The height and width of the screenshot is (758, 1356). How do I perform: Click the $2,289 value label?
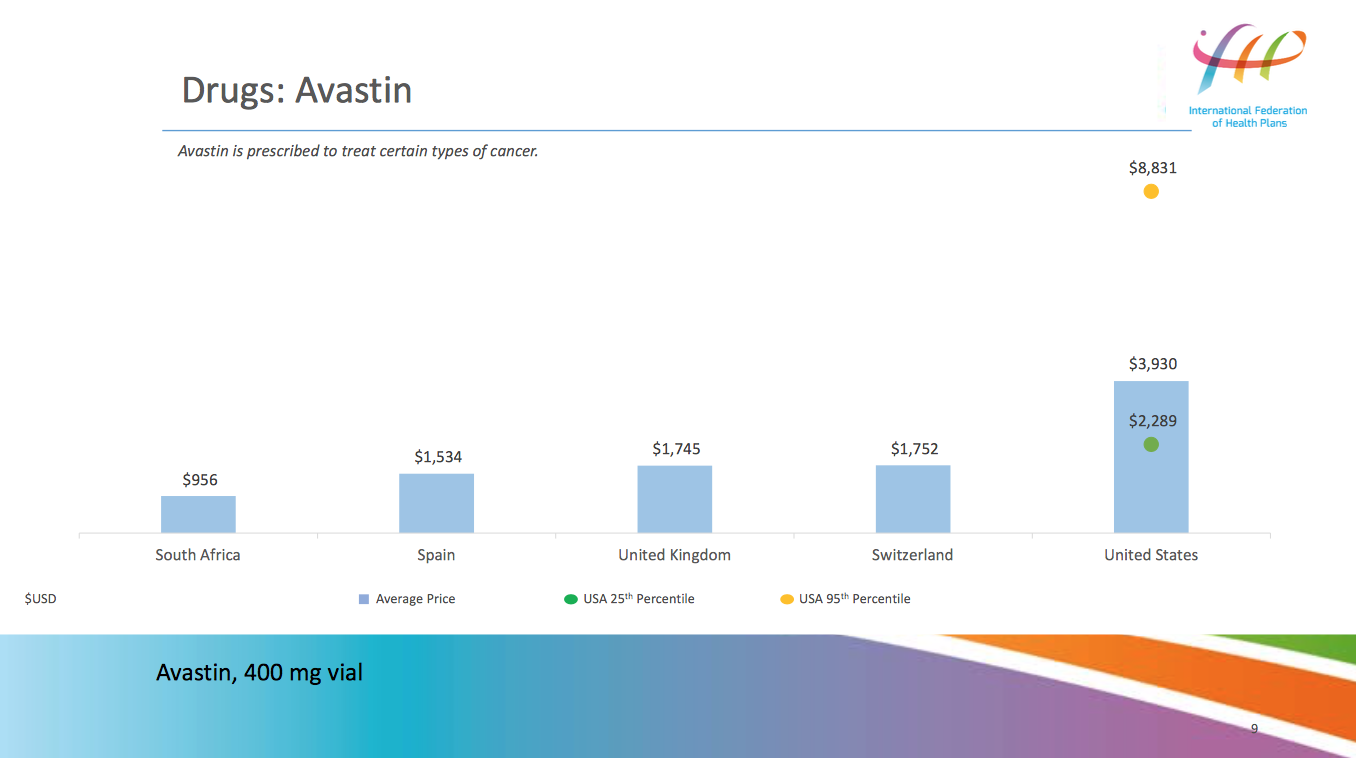[x=1153, y=421]
